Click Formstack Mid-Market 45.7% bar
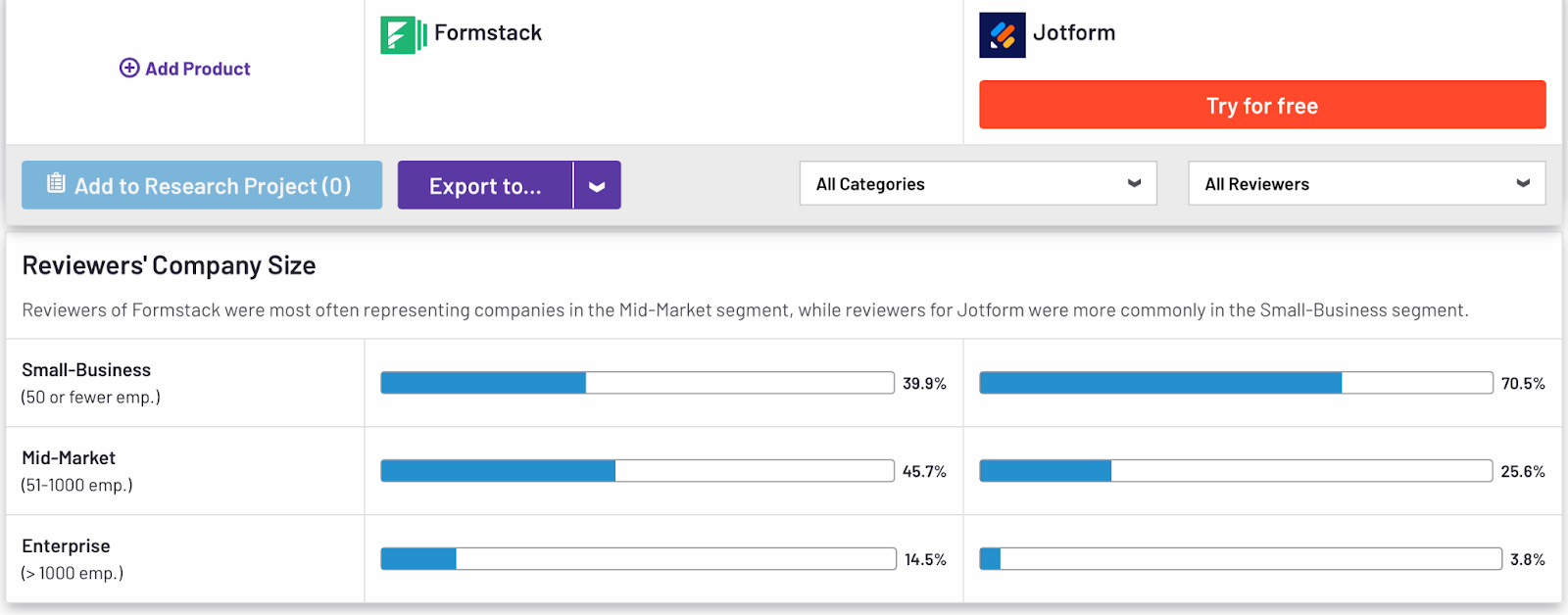The image size is (1568, 615). point(637,471)
